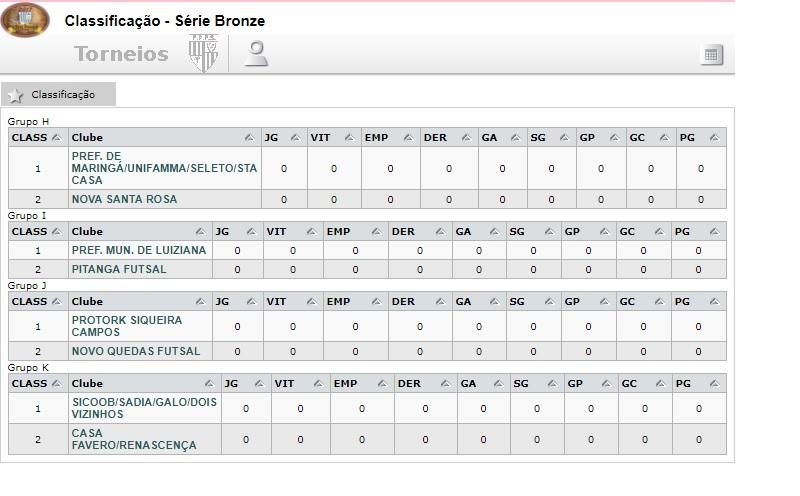Click sort arrow on PG column in Grupo H

[x=714, y=137]
